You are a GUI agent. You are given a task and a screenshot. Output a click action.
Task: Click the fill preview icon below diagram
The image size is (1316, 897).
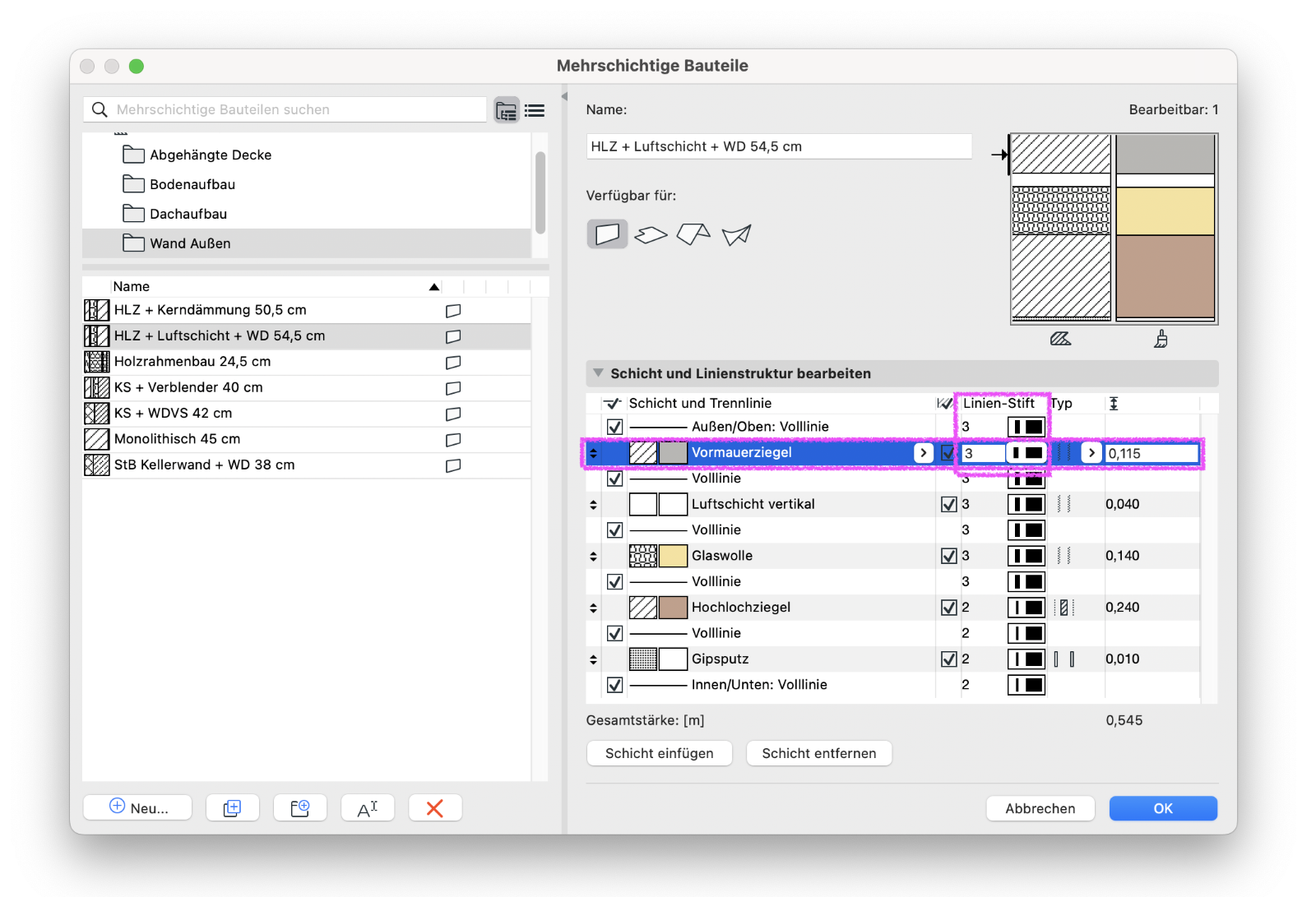point(1060,339)
